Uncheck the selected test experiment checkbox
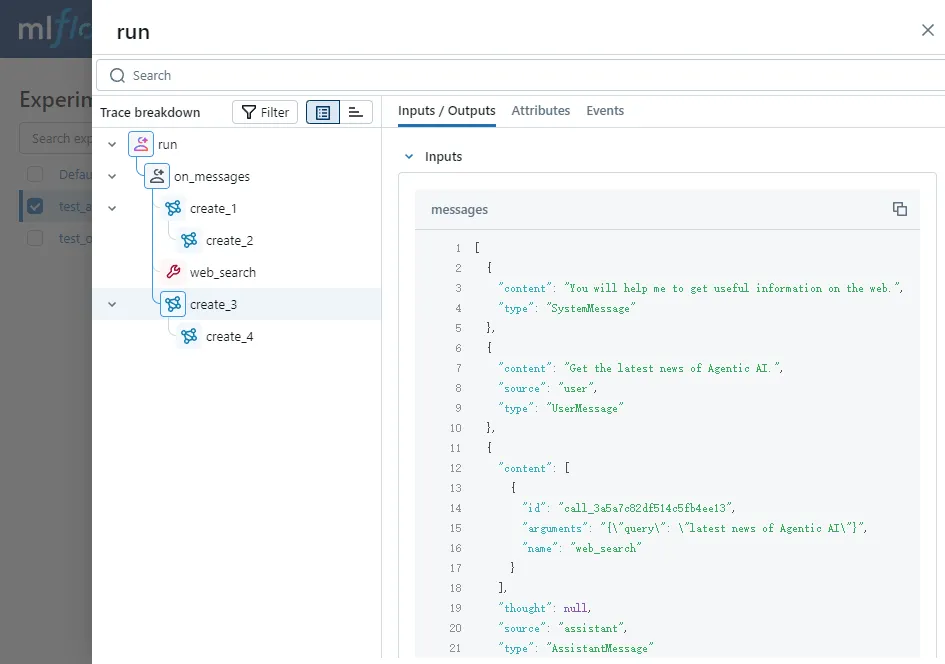The image size is (945, 664). 35,206
